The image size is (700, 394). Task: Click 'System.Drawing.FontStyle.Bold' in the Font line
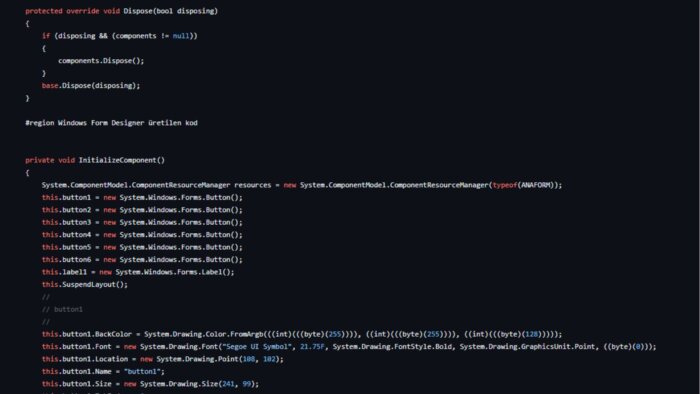[x=392, y=347]
